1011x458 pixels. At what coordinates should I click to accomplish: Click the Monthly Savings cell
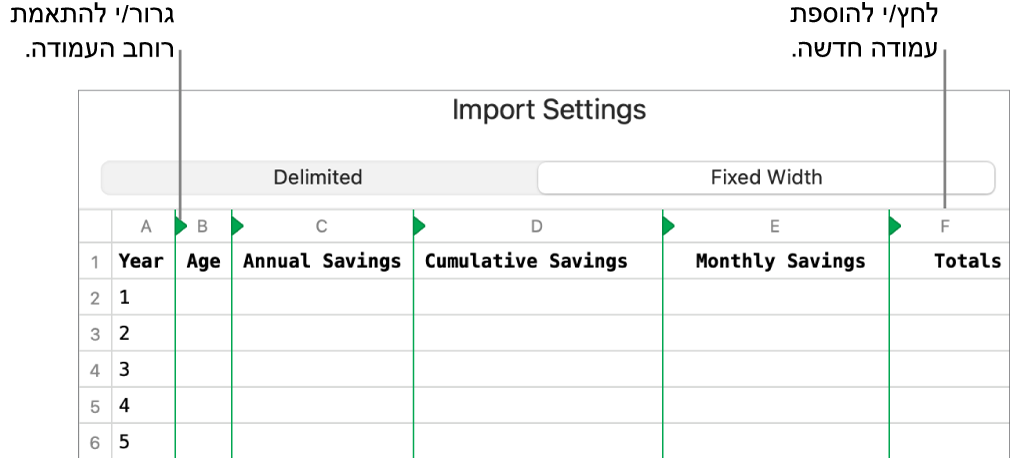pos(780,262)
